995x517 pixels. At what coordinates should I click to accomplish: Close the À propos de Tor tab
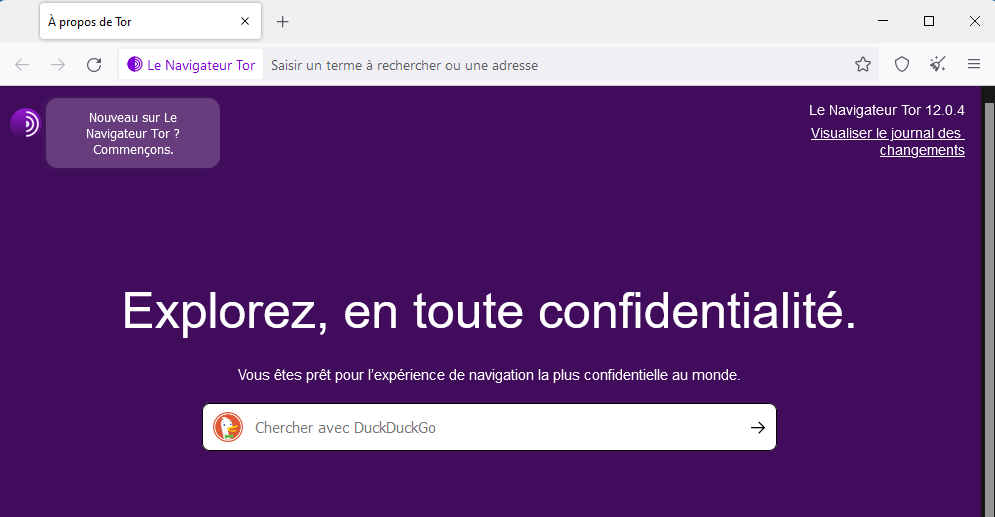click(245, 22)
